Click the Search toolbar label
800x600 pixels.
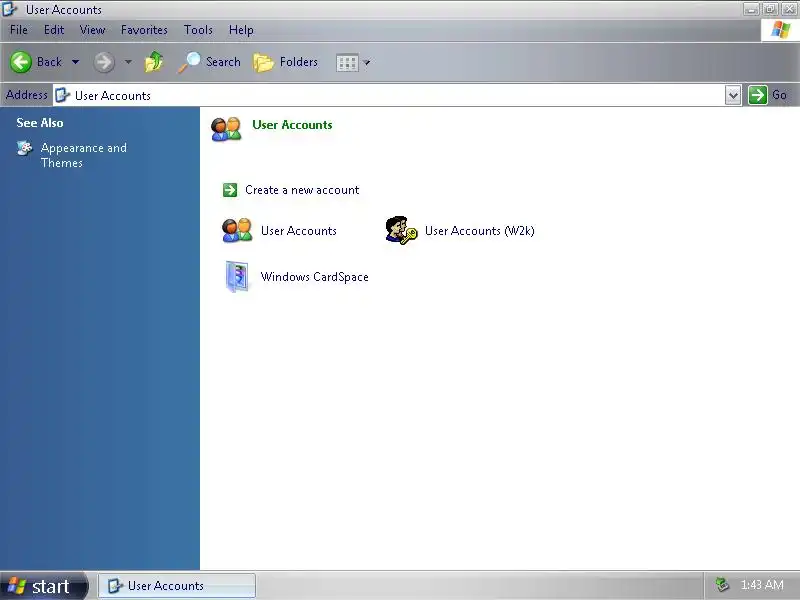[223, 62]
